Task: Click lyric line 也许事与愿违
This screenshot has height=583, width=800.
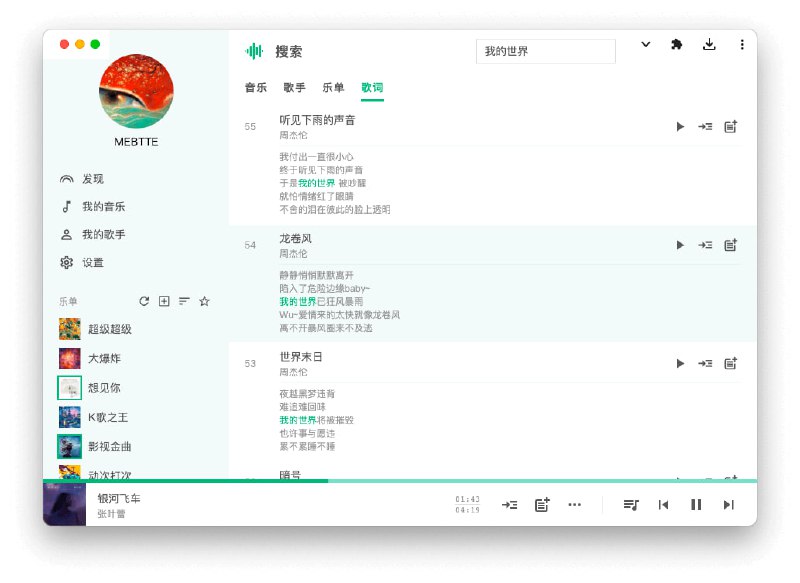Action: (x=307, y=434)
